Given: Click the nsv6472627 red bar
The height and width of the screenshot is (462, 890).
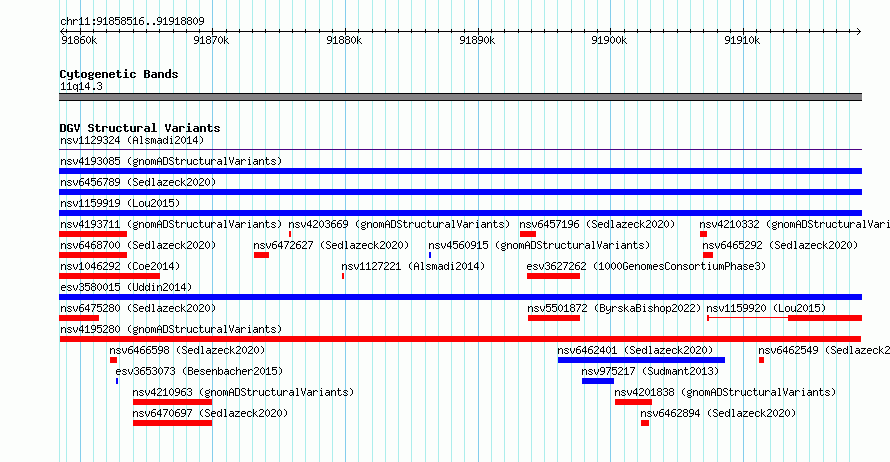Looking at the screenshot, I should point(261,255).
